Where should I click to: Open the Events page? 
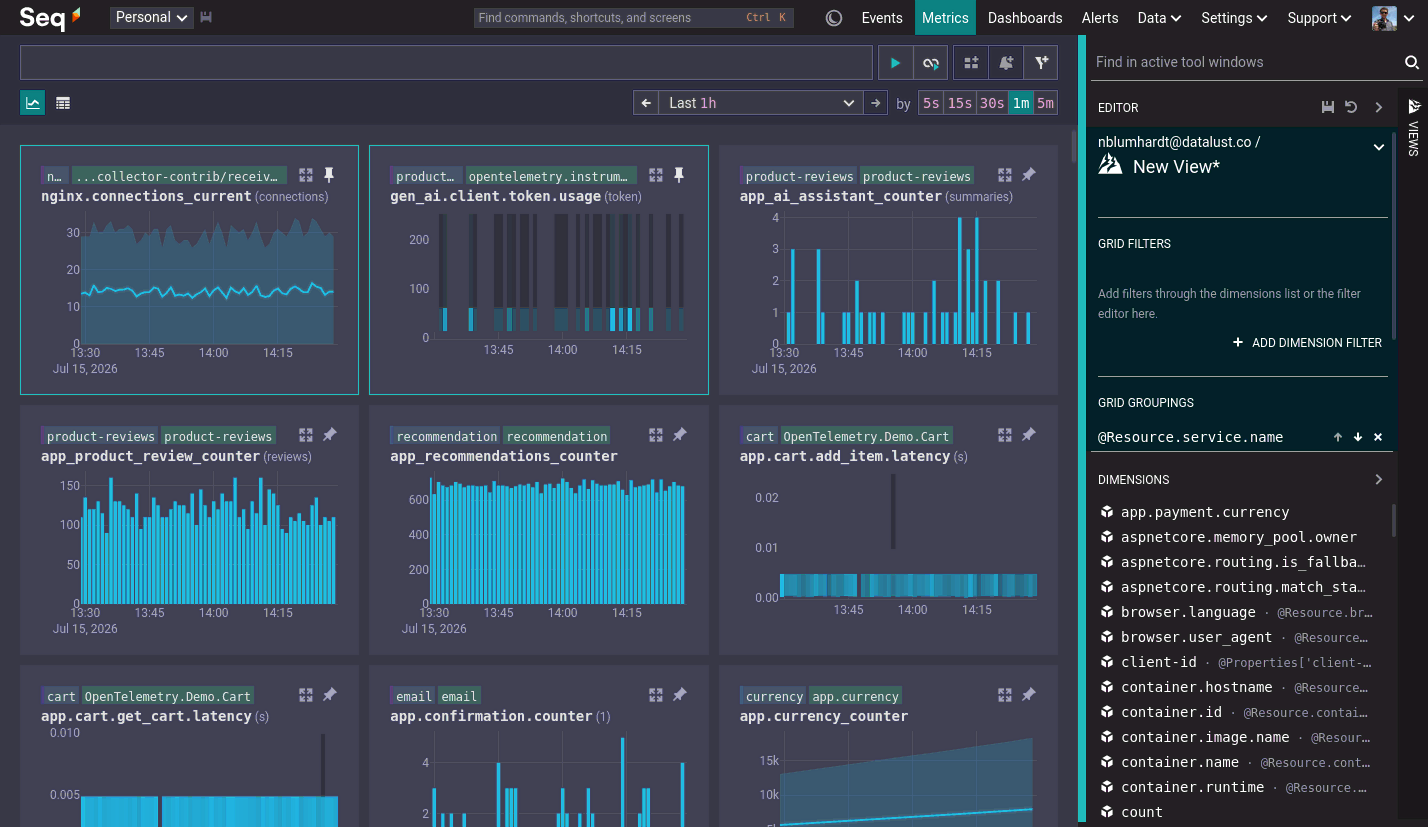click(882, 18)
